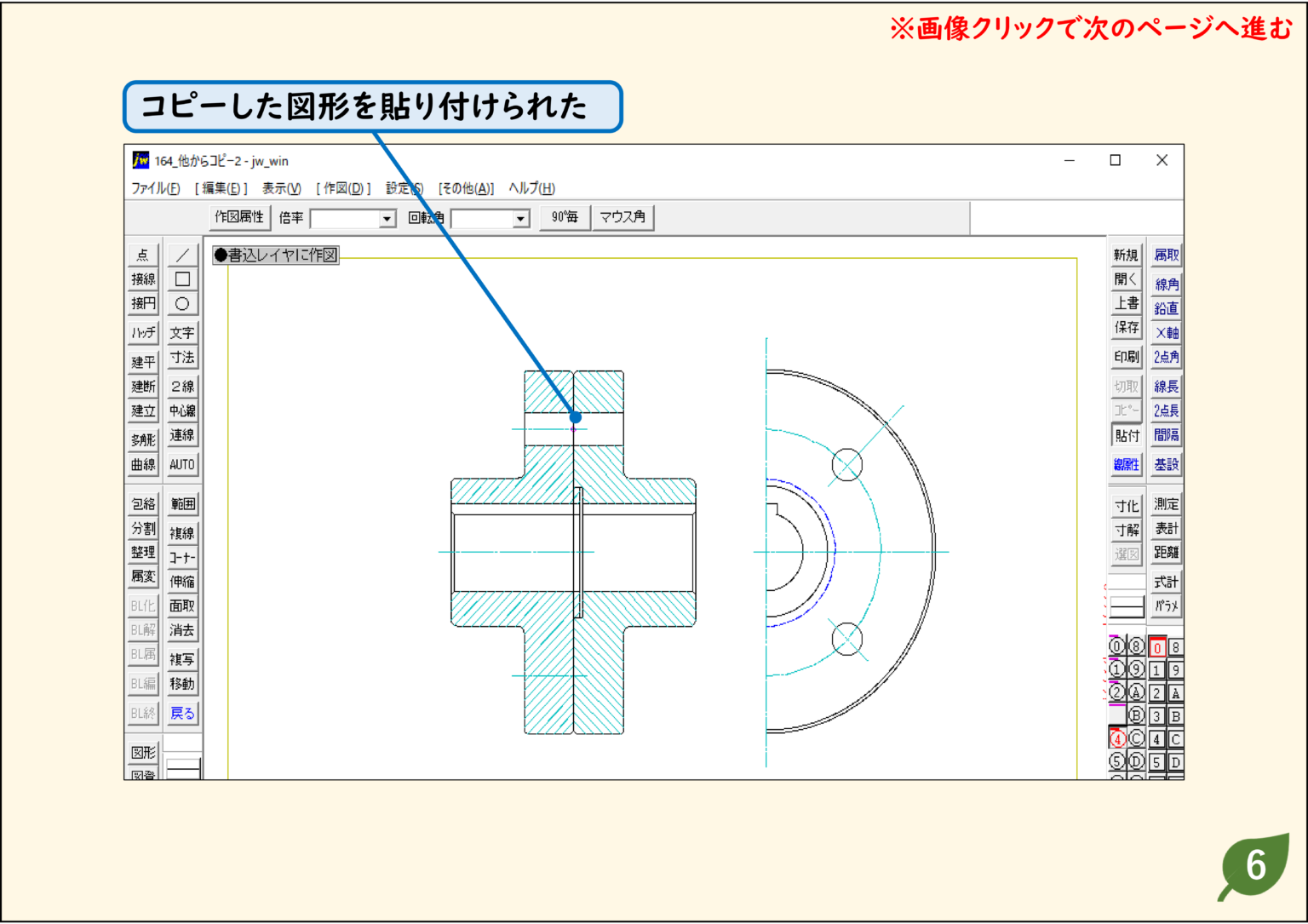The height and width of the screenshot is (924, 1308).
Task: Switch the write layer to layer 1
Action: pyautogui.click(x=1155, y=669)
